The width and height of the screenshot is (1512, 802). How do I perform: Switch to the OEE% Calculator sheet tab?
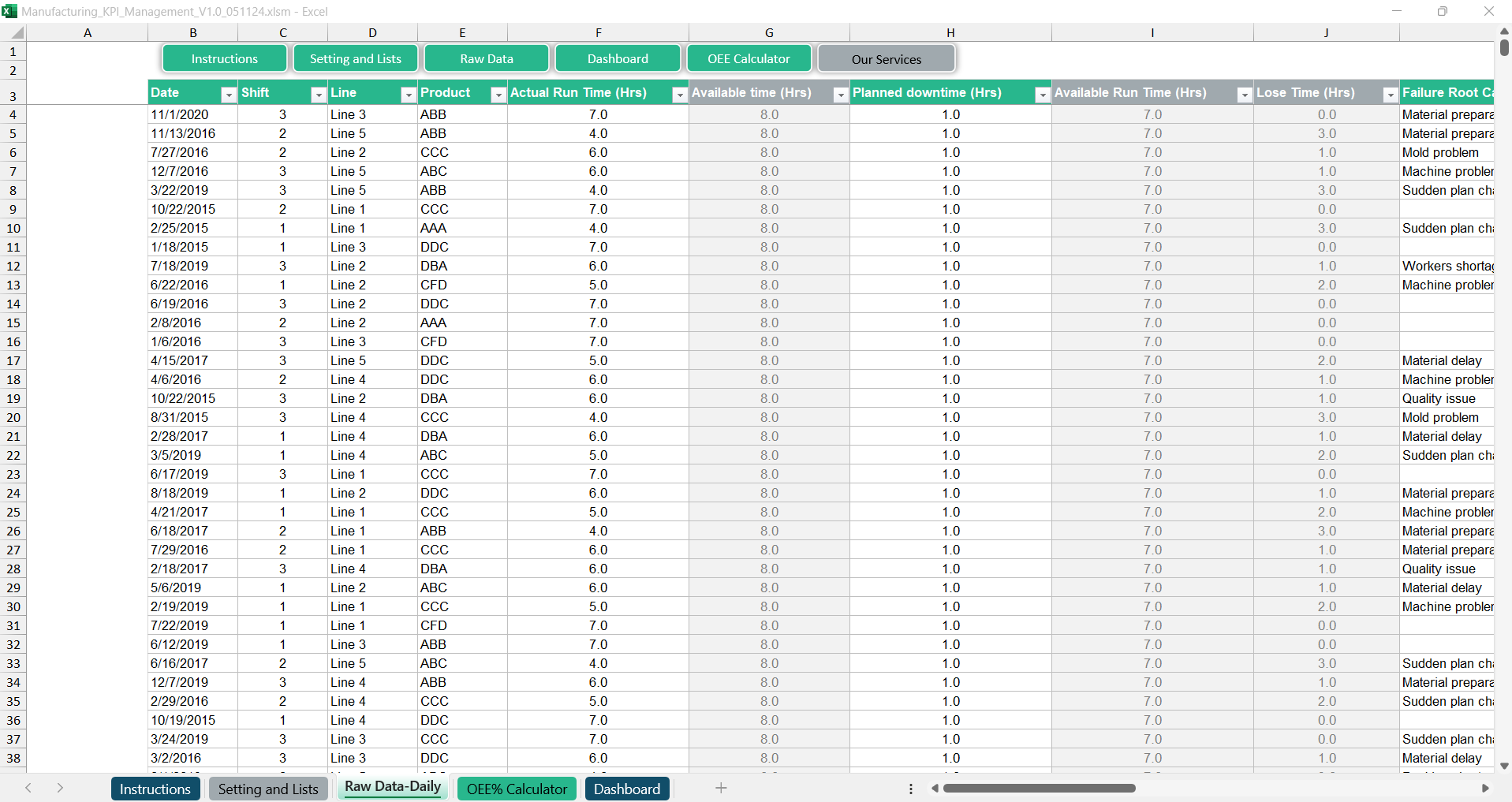click(x=517, y=789)
